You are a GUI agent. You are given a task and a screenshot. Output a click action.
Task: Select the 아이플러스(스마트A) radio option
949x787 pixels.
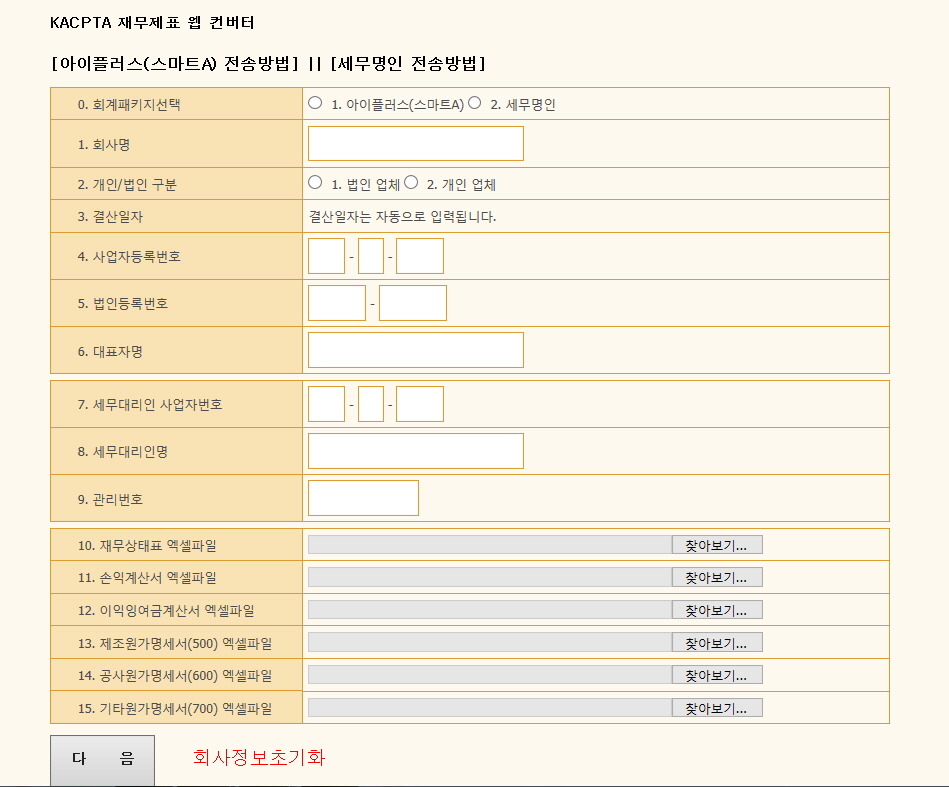[315, 103]
